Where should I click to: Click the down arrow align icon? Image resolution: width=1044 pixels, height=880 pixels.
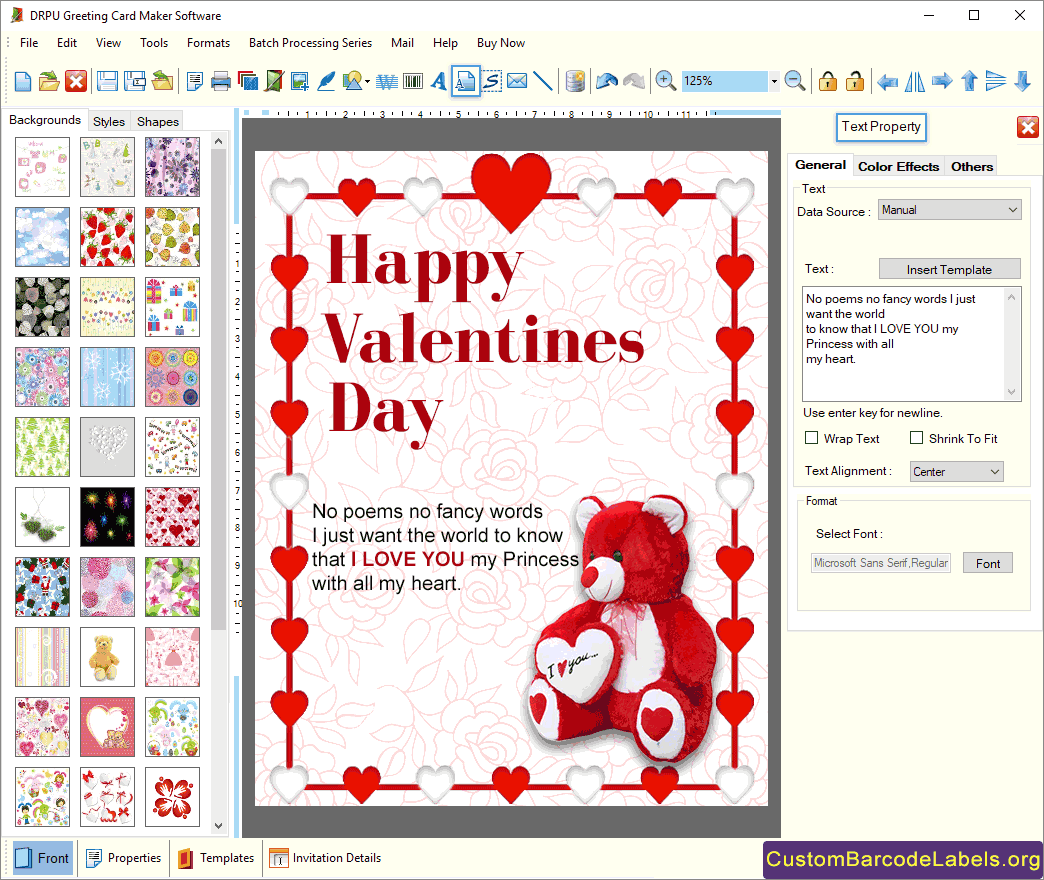(x=1023, y=81)
